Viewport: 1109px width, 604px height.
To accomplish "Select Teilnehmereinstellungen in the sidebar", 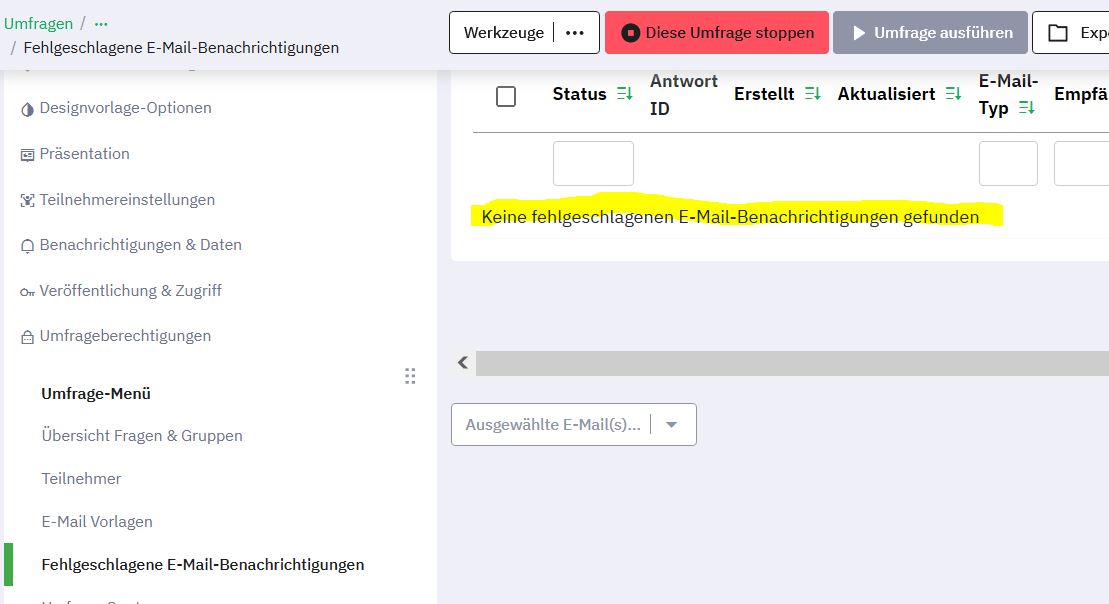I will (127, 200).
